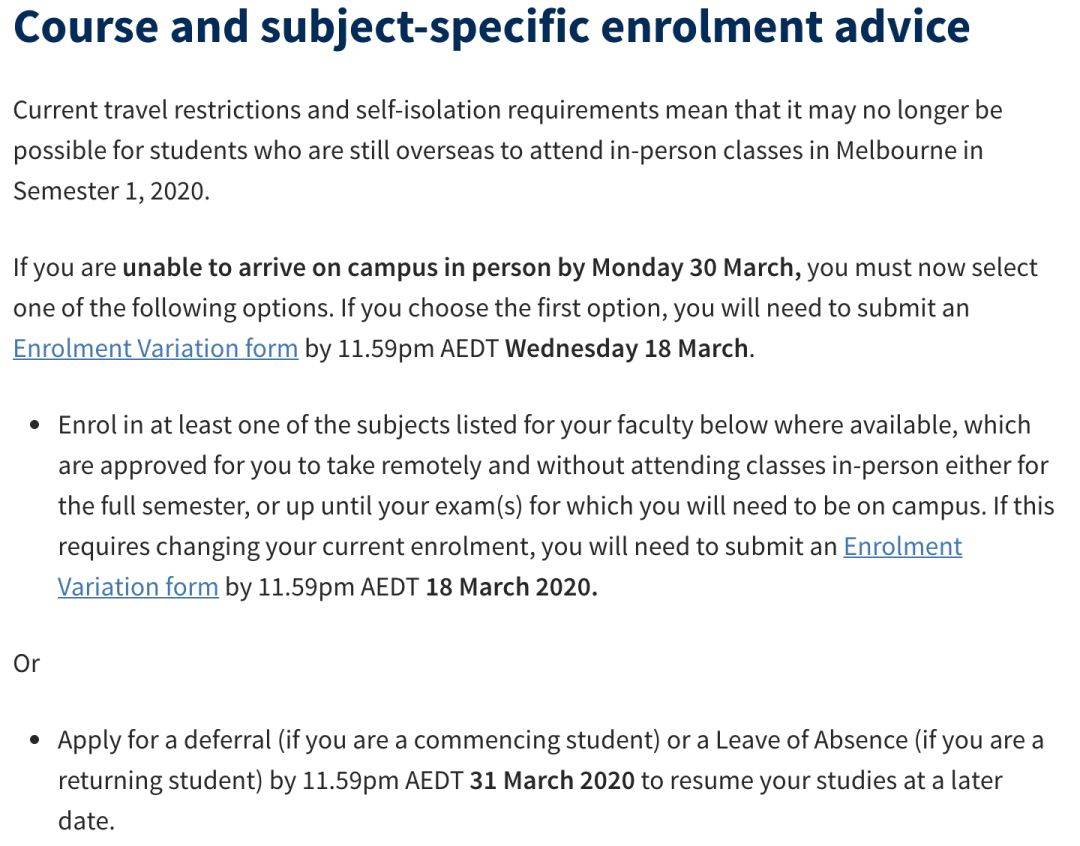Screen dimensions: 1080x846
Task: Click the "Apply for a deferral" text
Action: (x=164, y=740)
